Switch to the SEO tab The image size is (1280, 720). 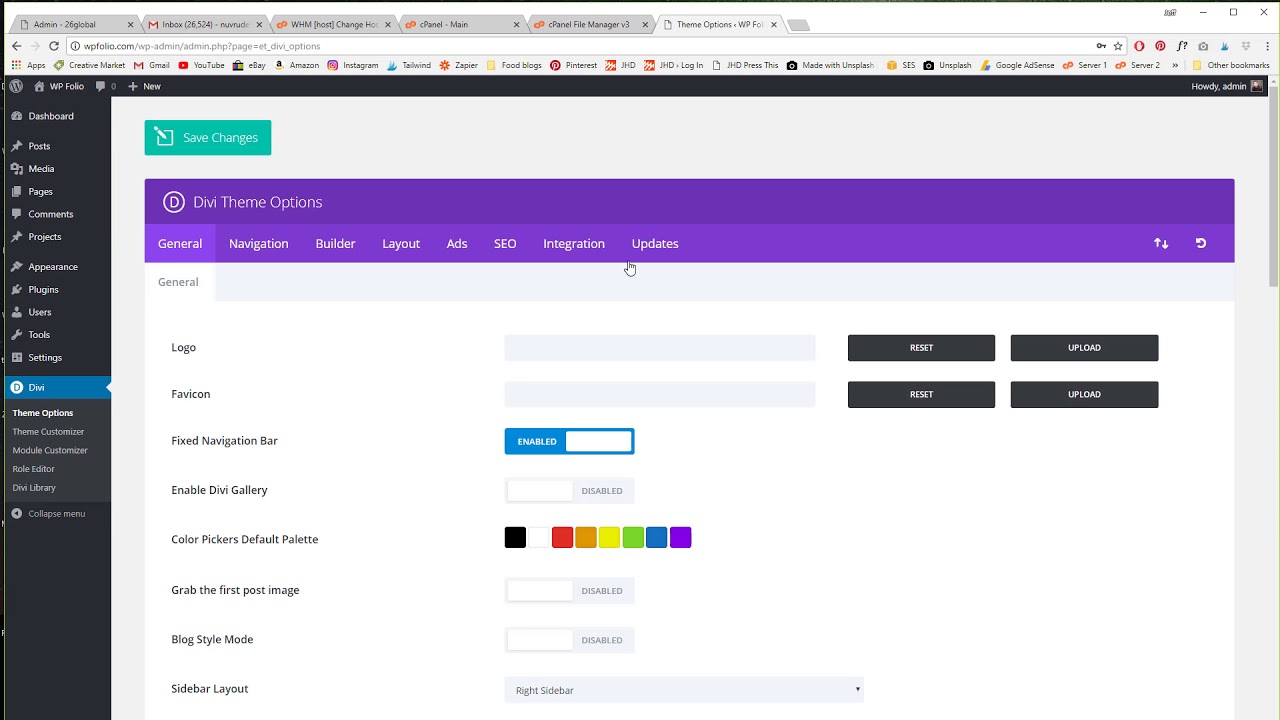(505, 243)
